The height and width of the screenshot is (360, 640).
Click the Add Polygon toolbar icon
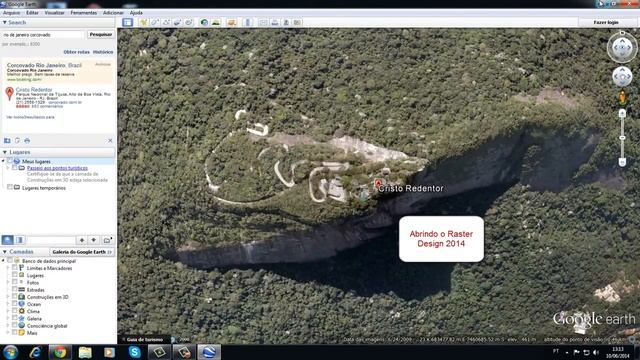coord(155,22)
